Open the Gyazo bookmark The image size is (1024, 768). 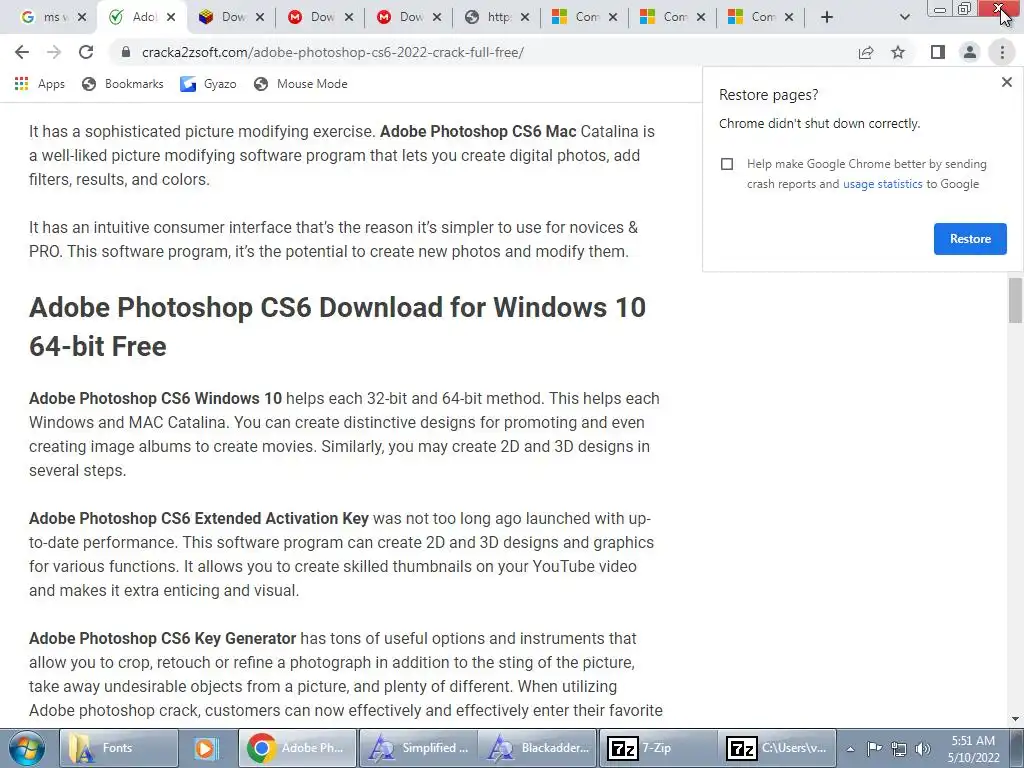[208, 84]
